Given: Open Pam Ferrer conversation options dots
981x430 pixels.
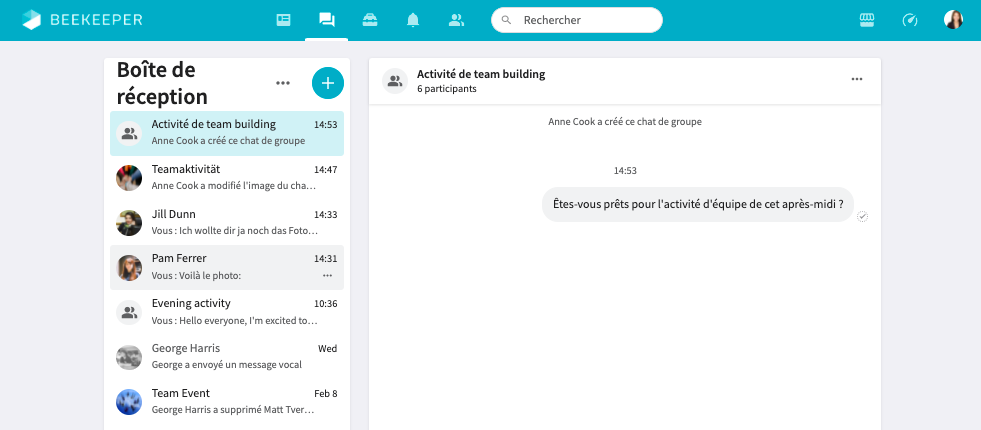Looking at the screenshot, I should click(x=327, y=275).
